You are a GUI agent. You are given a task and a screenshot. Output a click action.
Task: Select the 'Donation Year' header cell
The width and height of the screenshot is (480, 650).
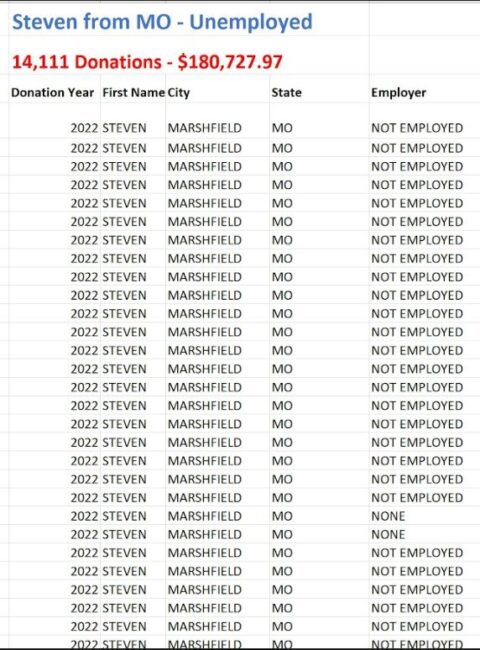[54, 92]
